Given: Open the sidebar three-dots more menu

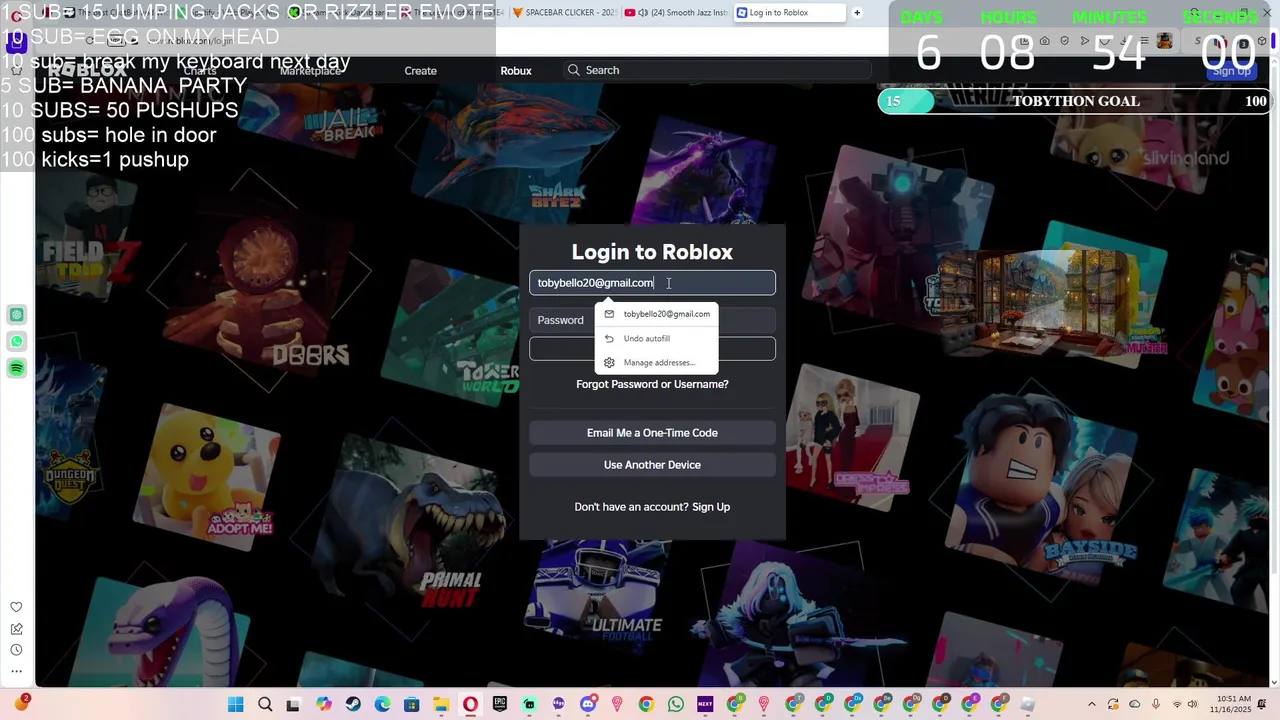Looking at the screenshot, I should click(x=16, y=672).
